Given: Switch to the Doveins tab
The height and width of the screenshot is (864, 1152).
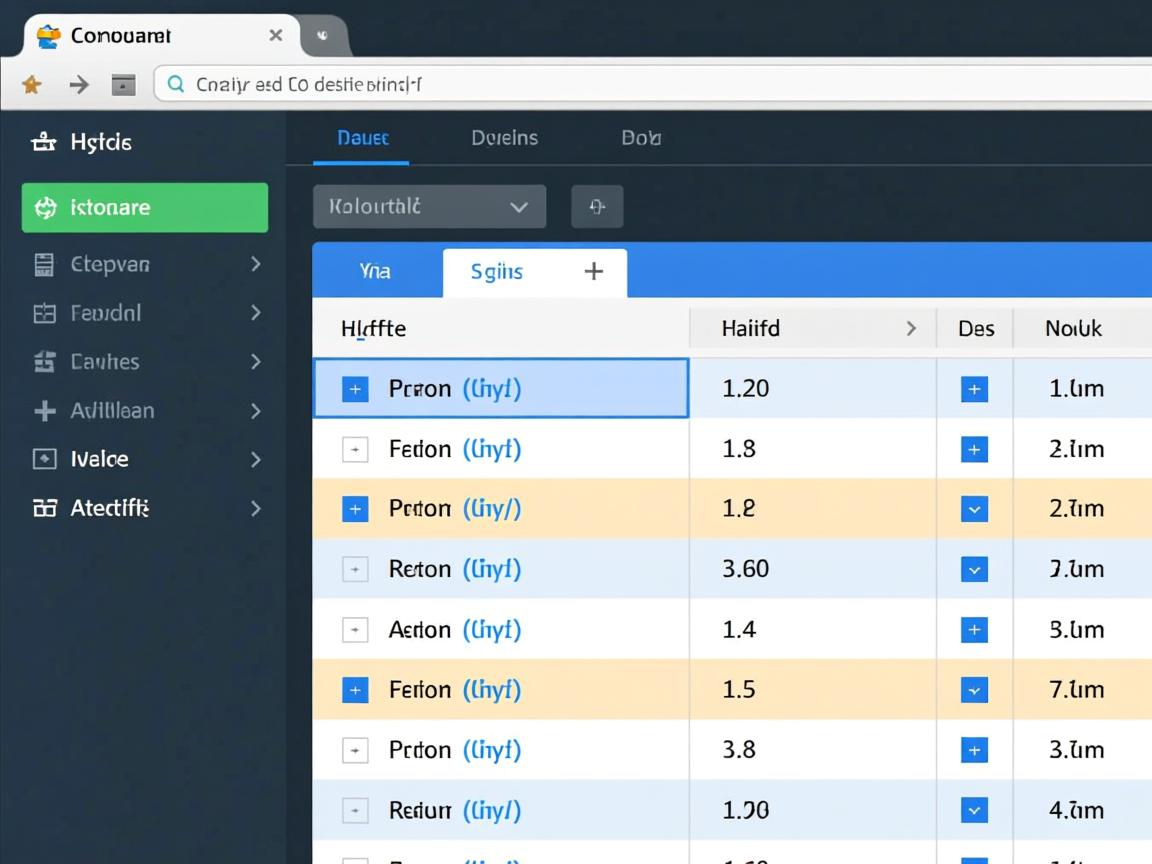Looking at the screenshot, I should 504,138.
